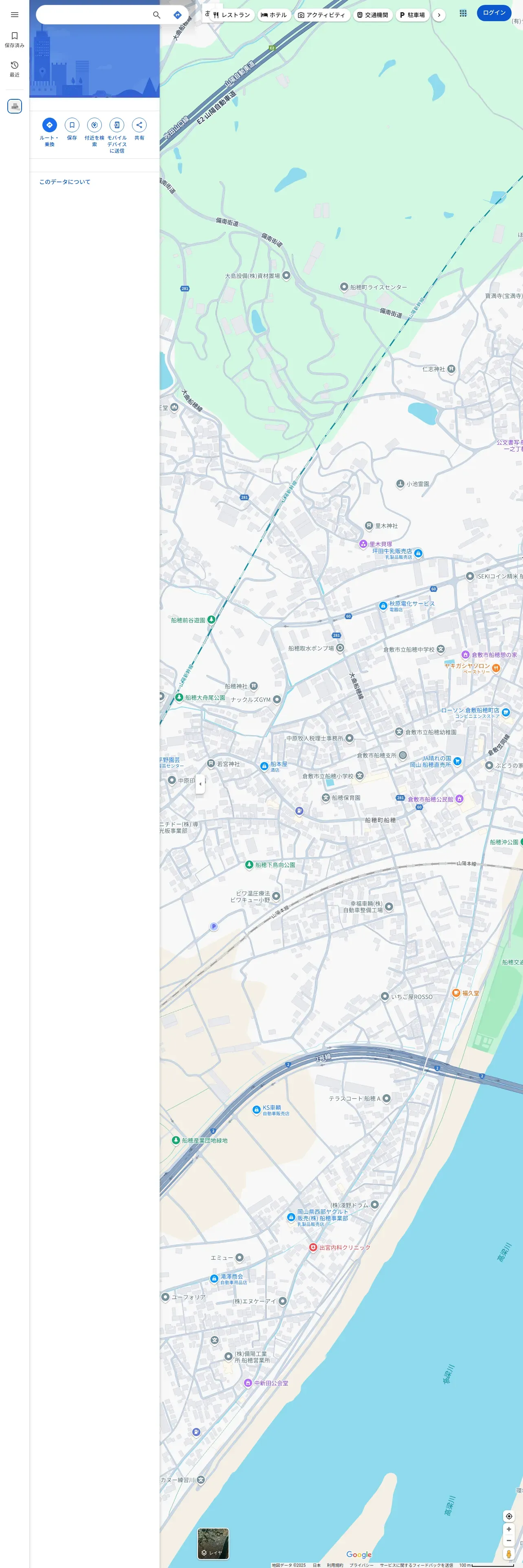523x1568 pixels.
Task: Start route directions (ルート・乗換)
Action: click(x=49, y=132)
